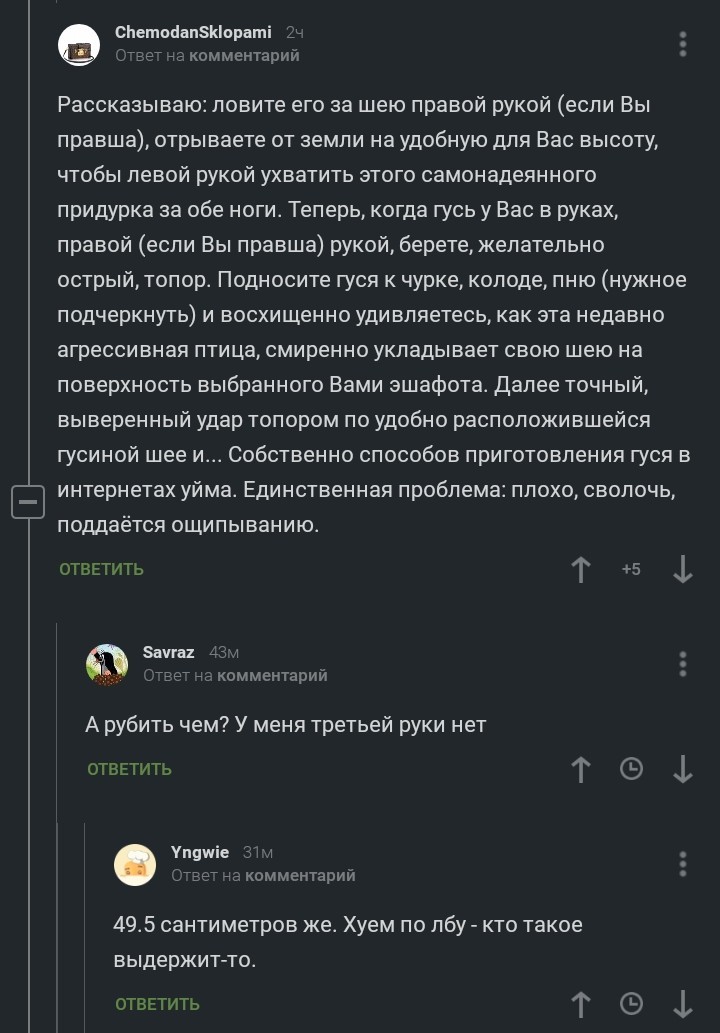Image resolution: width=720 pixels, height=1033 pixels.
Task: Collapse the ChemodanSklopami comment thread
Action: pyautogui.click(x=28, y=501)
